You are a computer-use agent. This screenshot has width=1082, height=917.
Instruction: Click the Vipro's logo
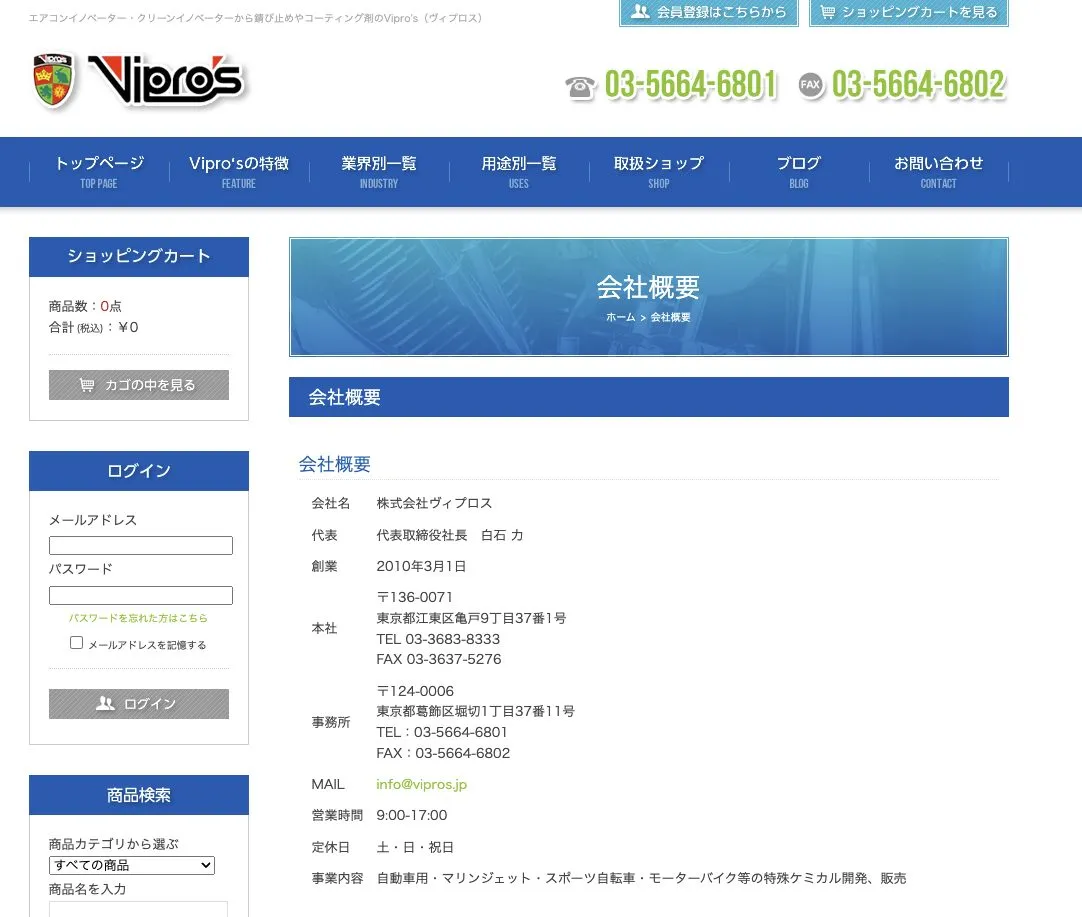point(140,80)
